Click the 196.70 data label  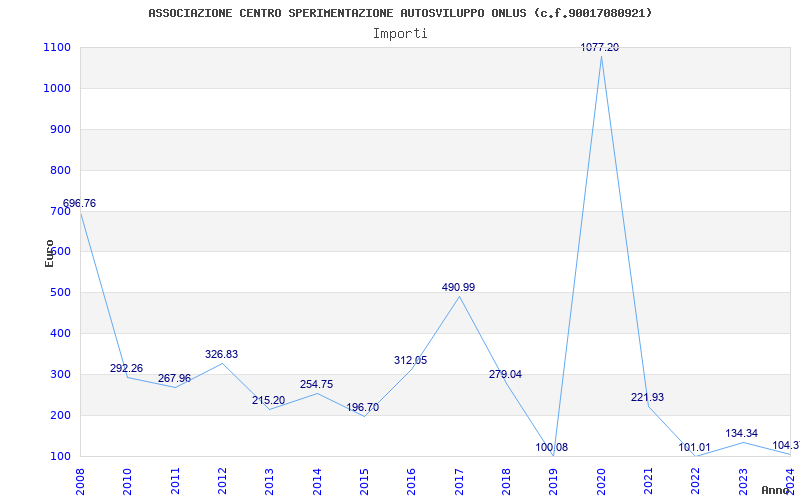click(363, 407)
